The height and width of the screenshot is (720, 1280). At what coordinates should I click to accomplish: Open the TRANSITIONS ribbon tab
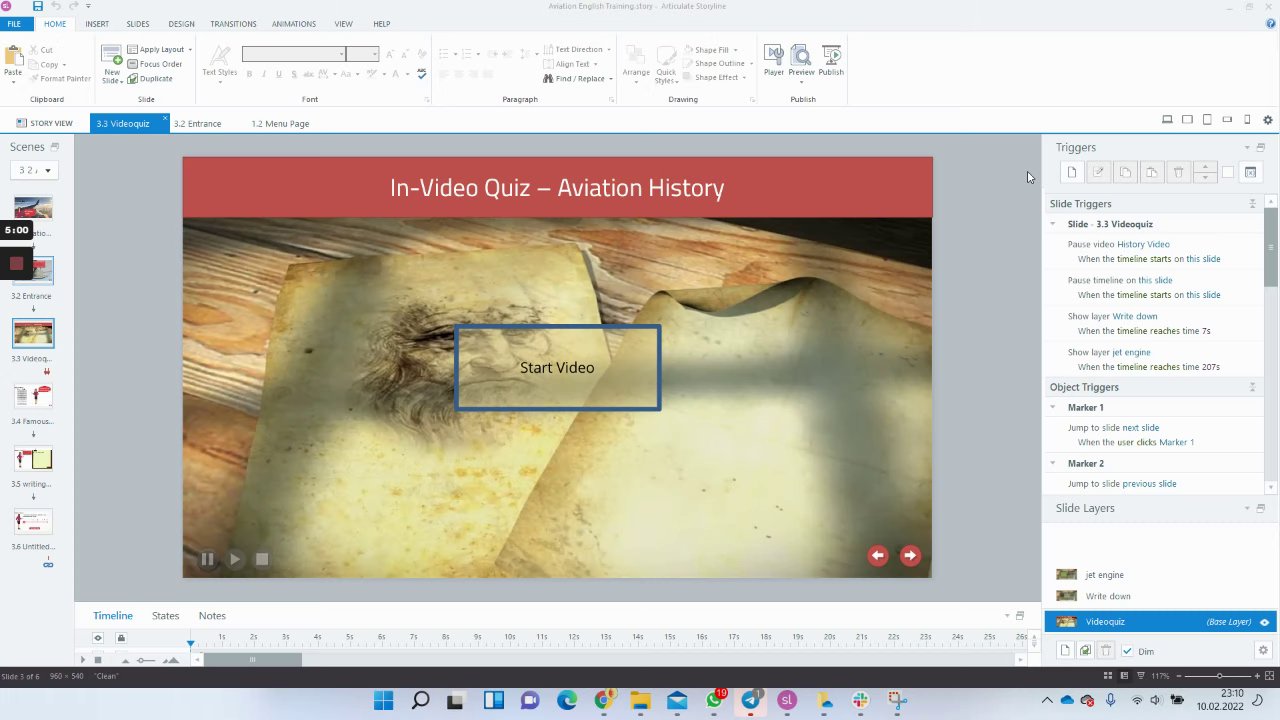(233, 24)
